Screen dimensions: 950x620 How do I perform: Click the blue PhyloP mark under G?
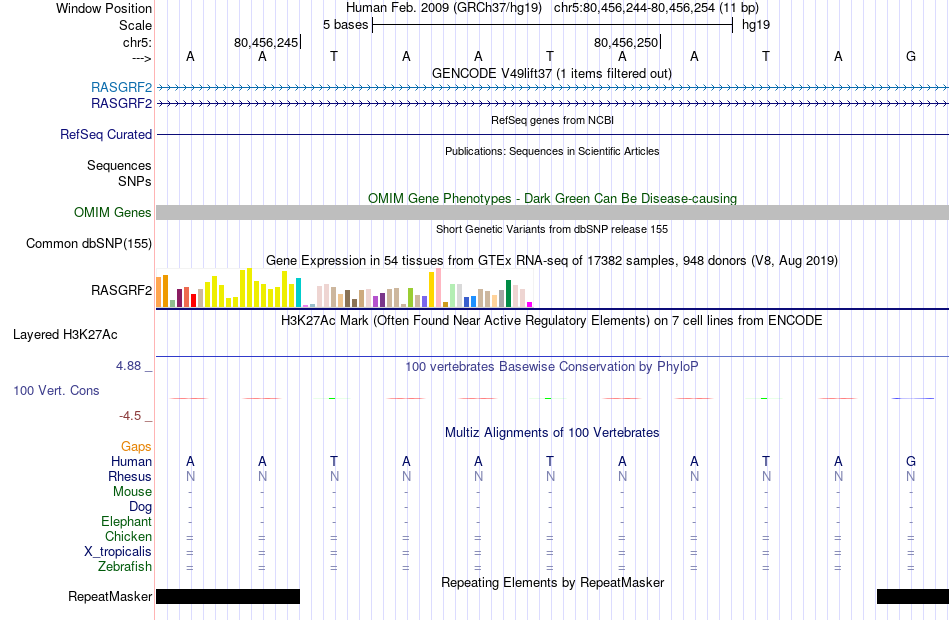tap(912, 398)
